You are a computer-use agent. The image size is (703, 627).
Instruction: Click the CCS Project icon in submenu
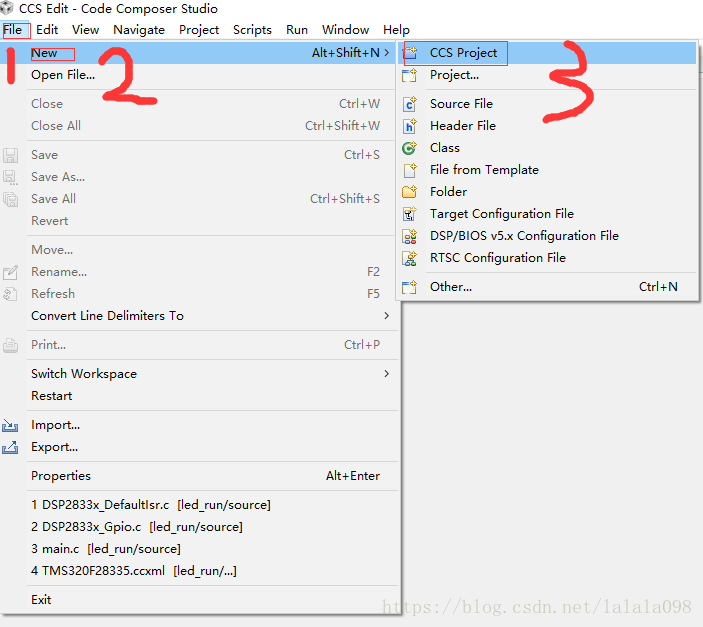(410, 53)
